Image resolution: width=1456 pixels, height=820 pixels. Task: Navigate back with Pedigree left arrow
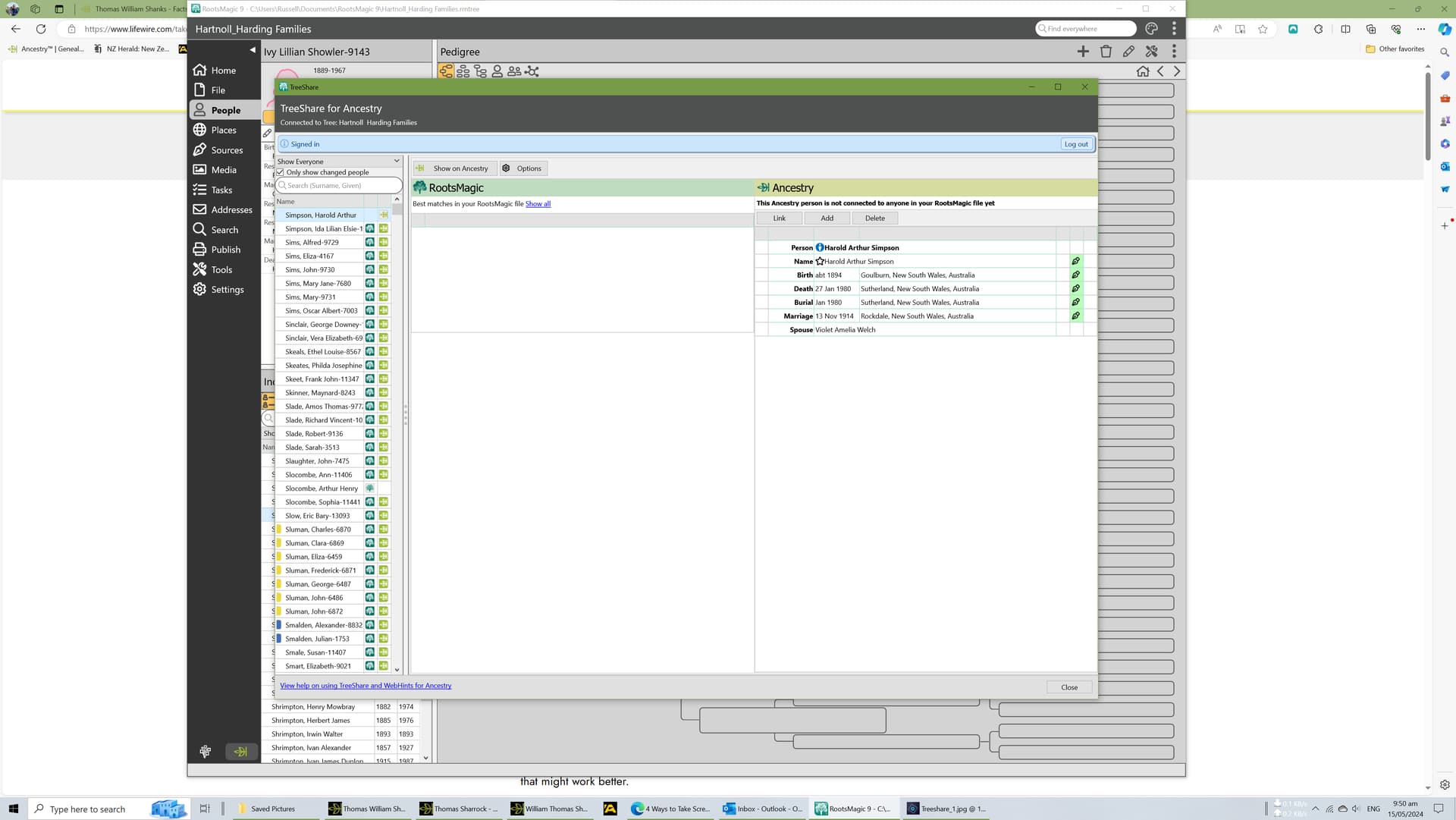coord(1160,71)
